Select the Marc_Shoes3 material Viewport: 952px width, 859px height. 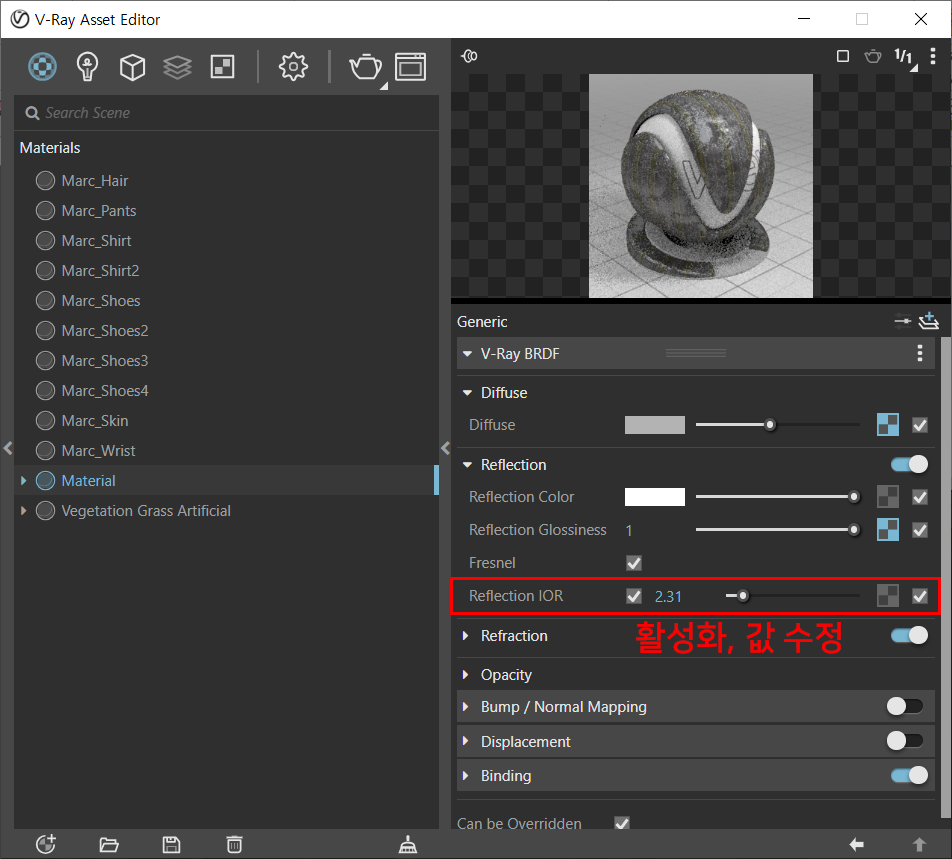click(x=104, y=361)
